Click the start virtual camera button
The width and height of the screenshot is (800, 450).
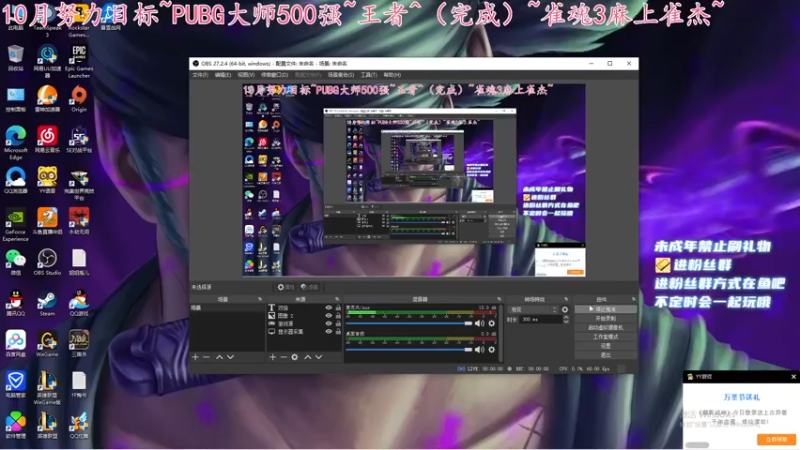pyautogui.click(x=606, y=328)
